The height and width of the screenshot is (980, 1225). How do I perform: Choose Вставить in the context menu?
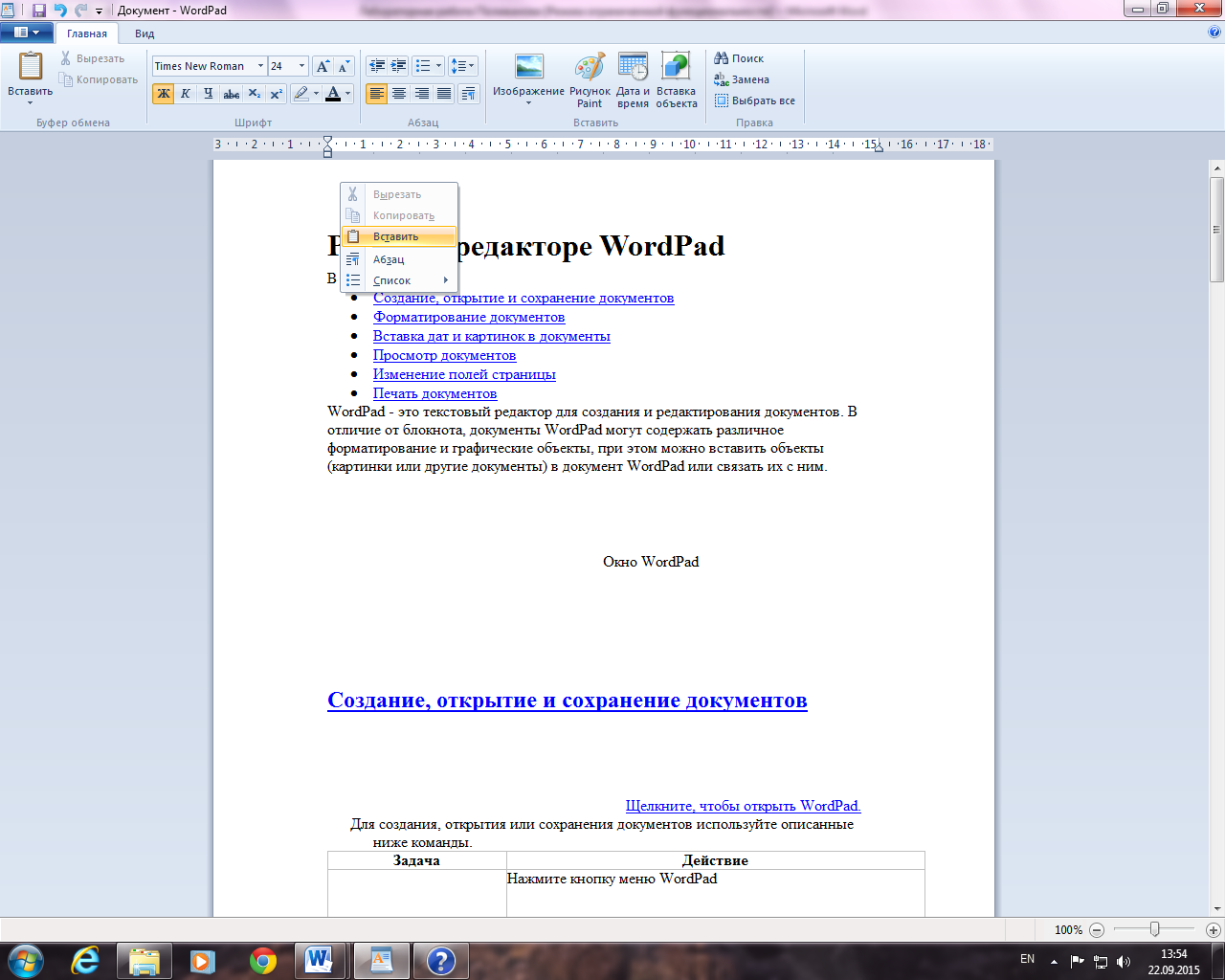click(399, 236)
